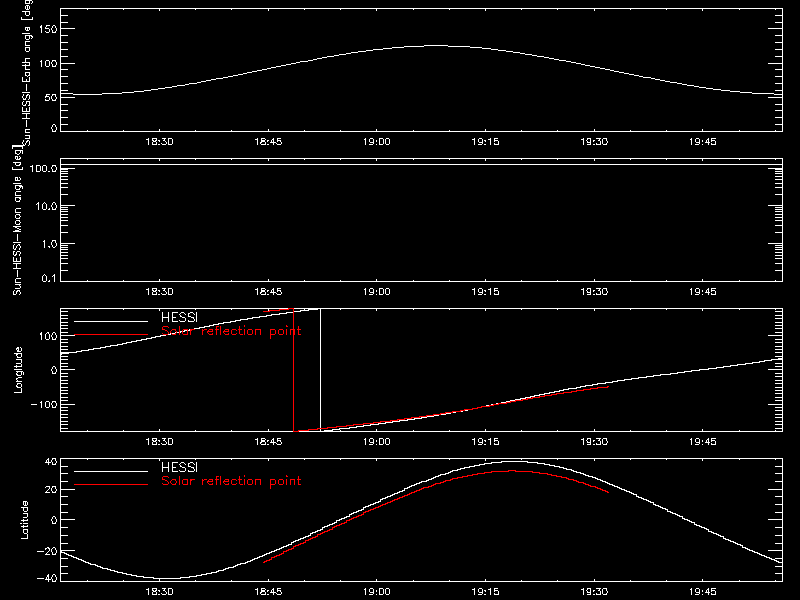Viewport: 800px width, 600px height.
Task: Click the Sun-HESSI-Moon angle axis title
Action: [17, 220]
